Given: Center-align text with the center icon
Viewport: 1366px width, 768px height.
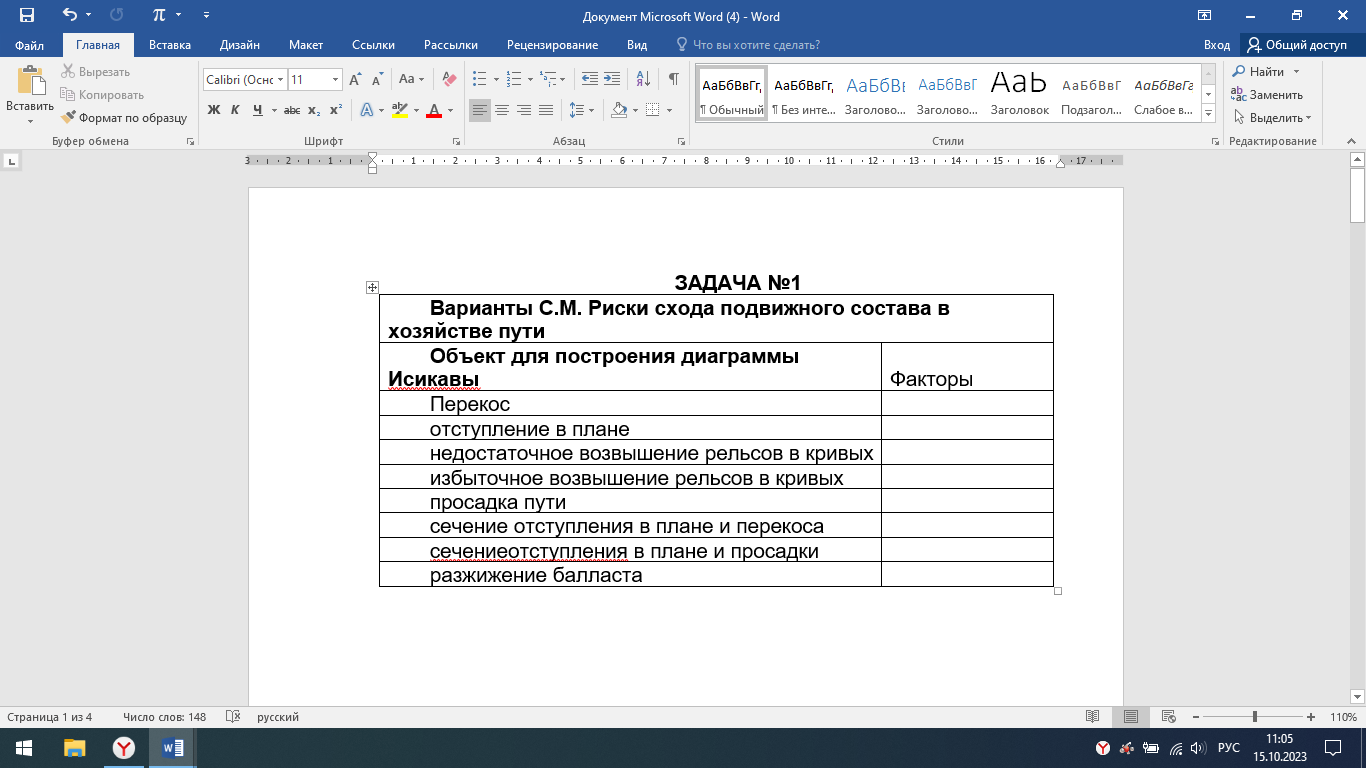Looking at the screenshot, I should [502, 110].
